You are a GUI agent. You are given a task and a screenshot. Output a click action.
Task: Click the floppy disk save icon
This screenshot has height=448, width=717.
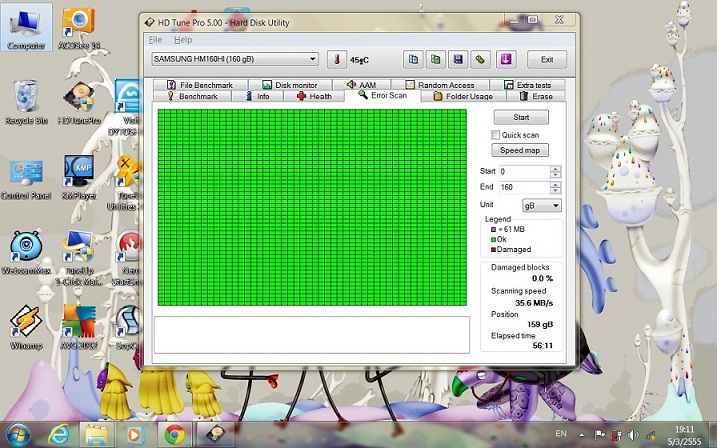pyautogui.click(x=457, y=59)
